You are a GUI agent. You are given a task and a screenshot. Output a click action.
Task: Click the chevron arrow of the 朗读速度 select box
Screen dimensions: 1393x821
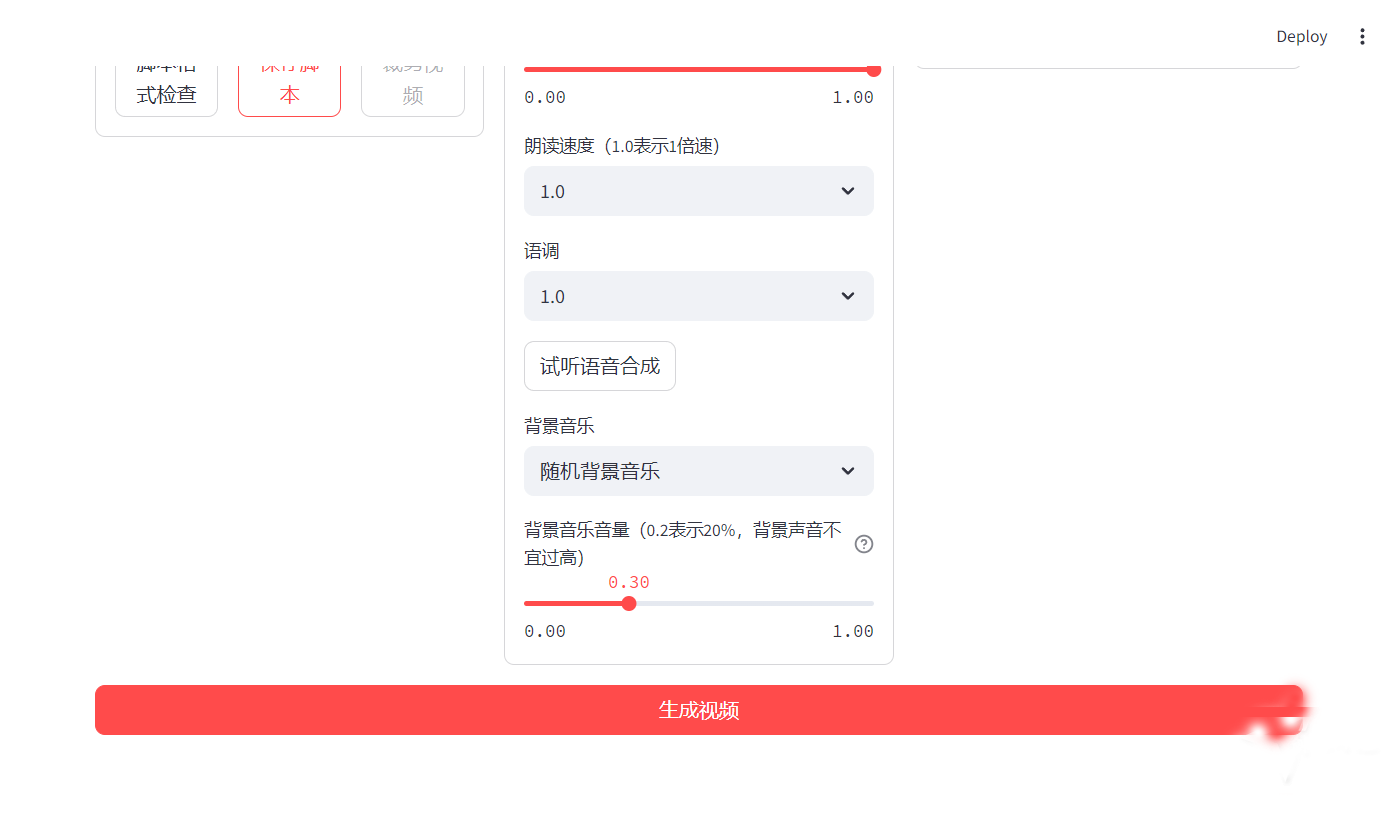click(x=848, y=191)
